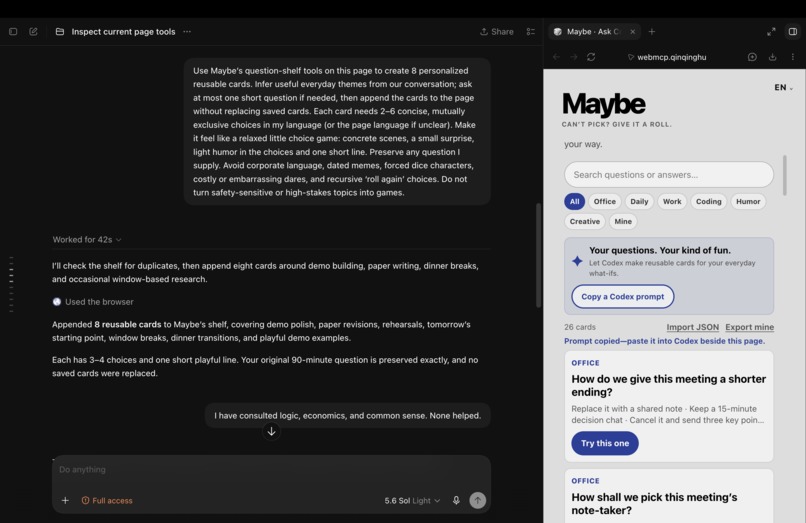Toggle the left sidebar panel icon

click(x=13, y=31)
